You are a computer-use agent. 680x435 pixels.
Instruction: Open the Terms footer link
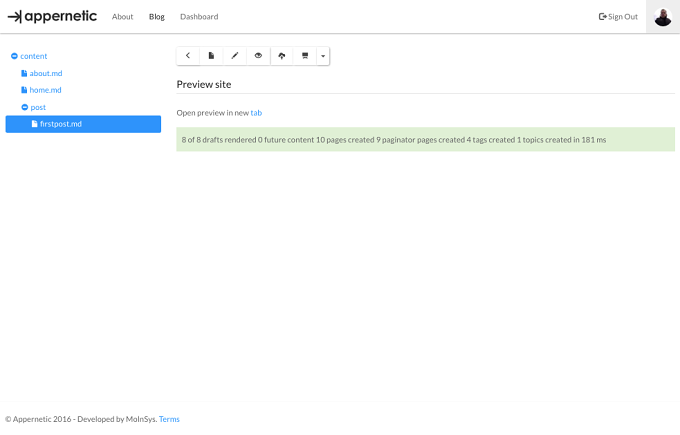pyautogui.click(x=169, y=419)
